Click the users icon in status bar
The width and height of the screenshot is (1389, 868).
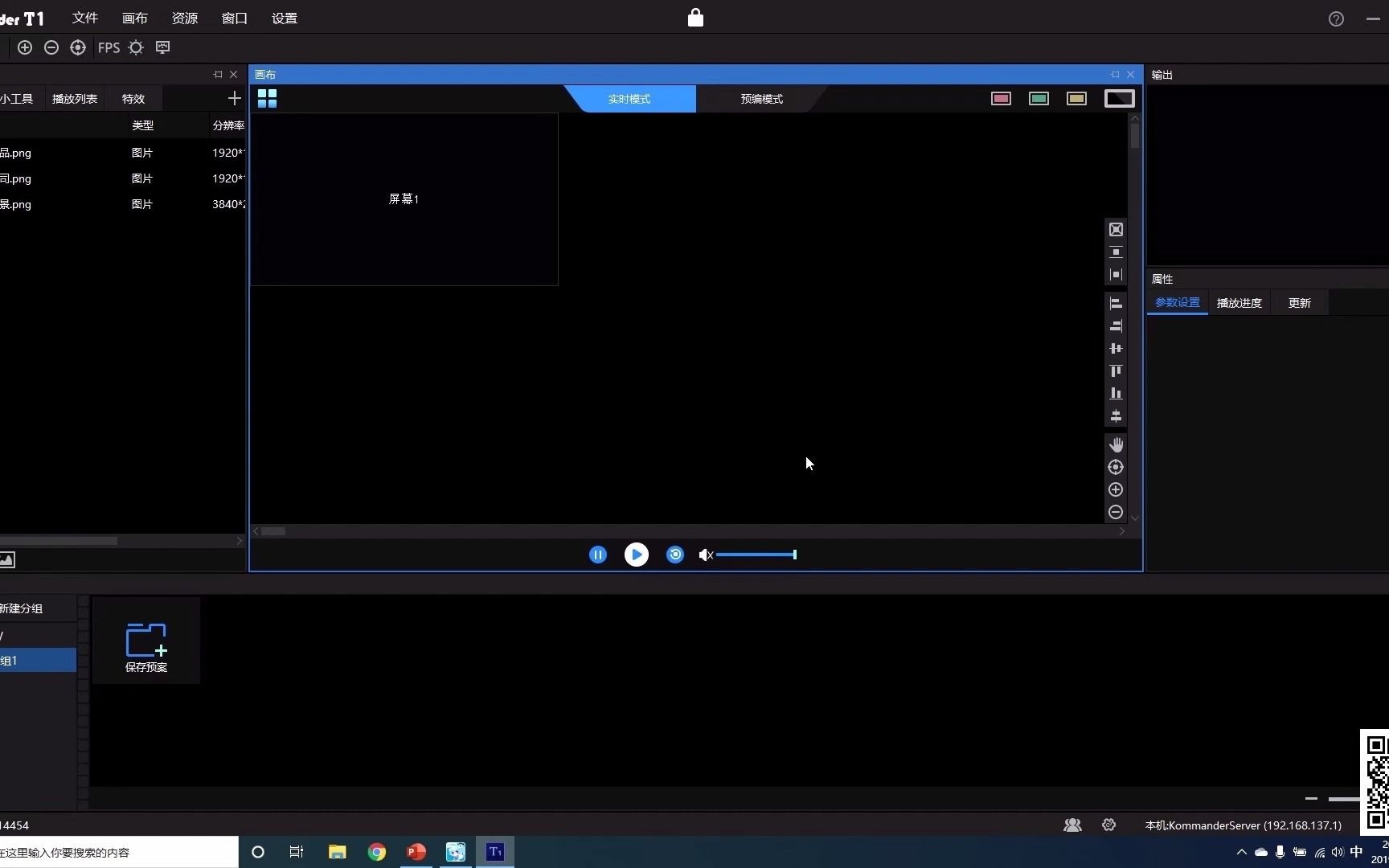(x=1072, y=825)
